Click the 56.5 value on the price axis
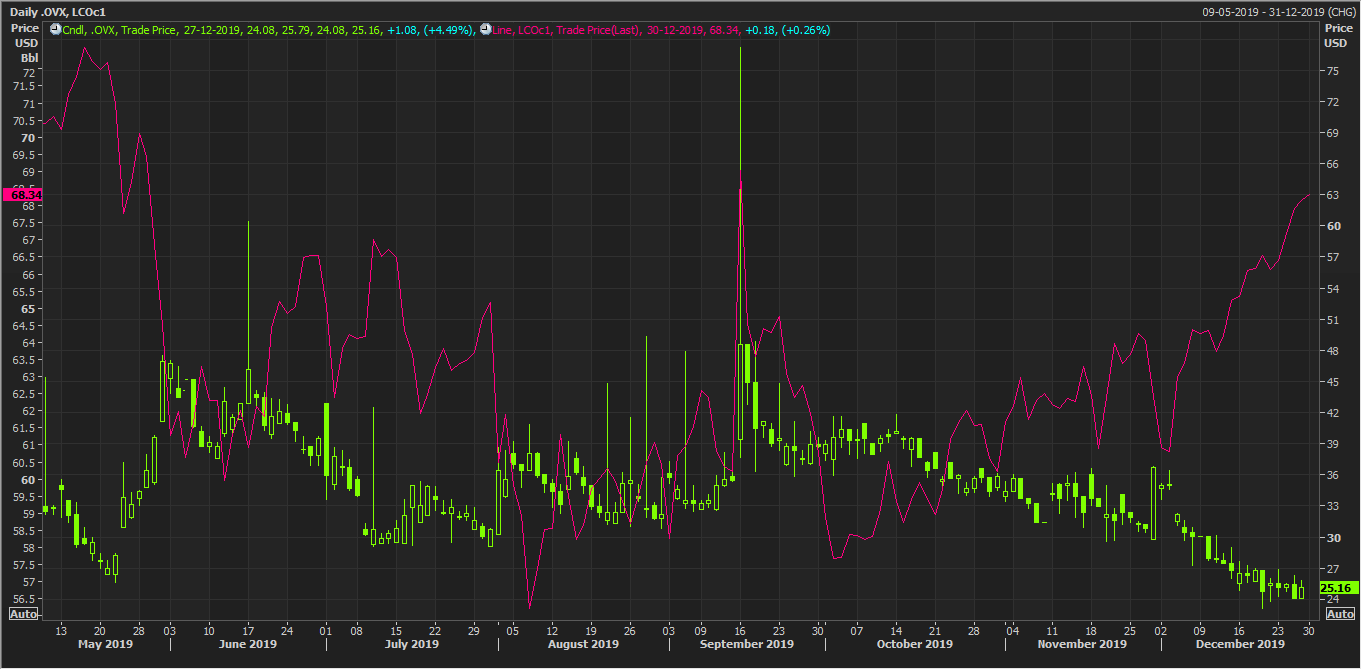This screenshot has height=670, width=1362. click(x=26, y=599)
